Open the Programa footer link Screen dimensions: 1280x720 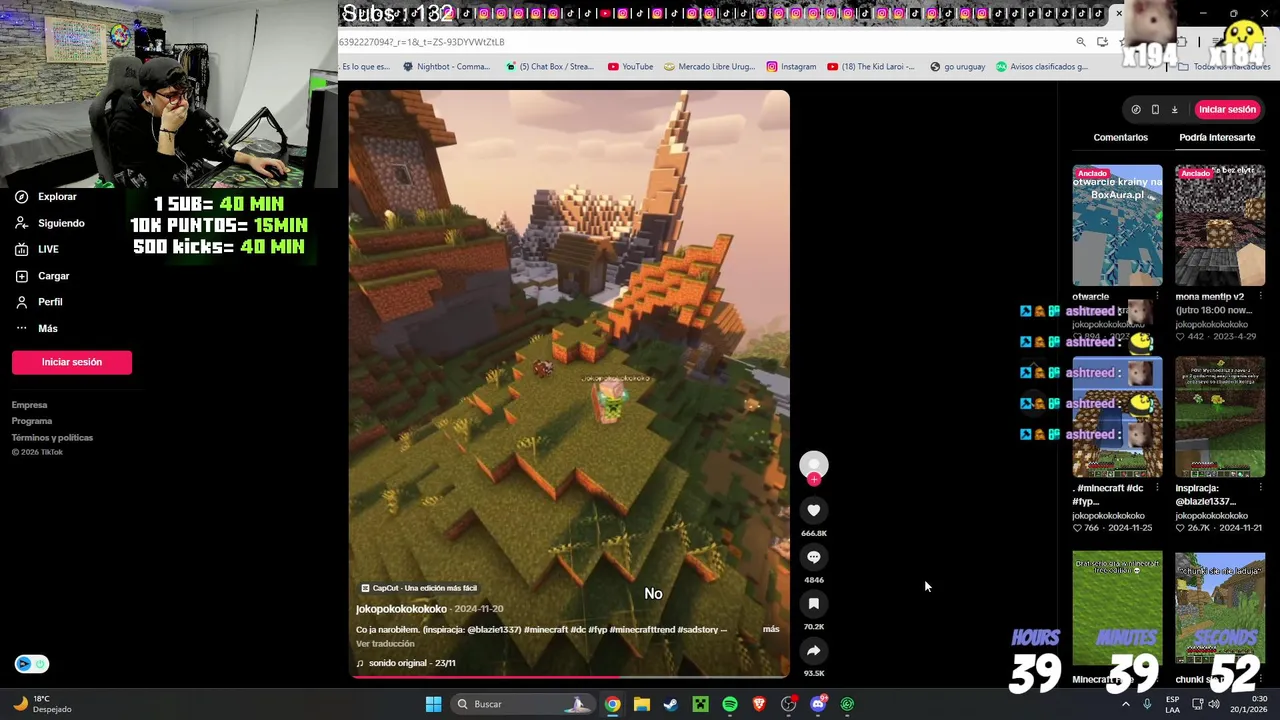[32, 421]
